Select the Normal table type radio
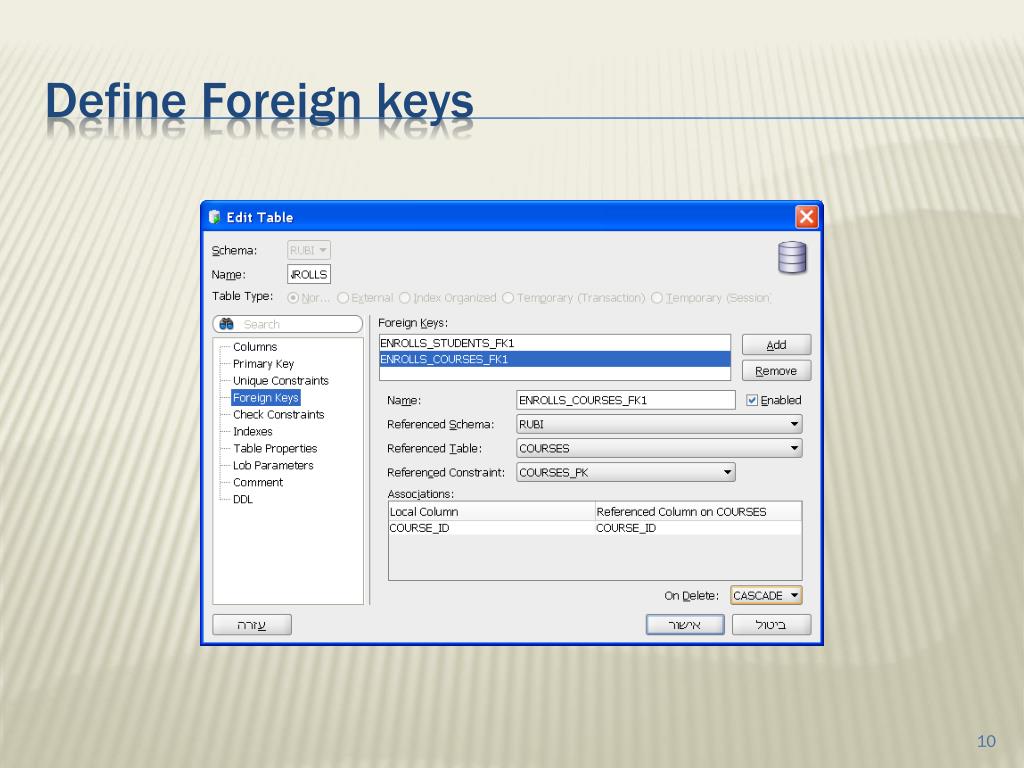This screenshot has height=768, width=1024. [293, 298]
